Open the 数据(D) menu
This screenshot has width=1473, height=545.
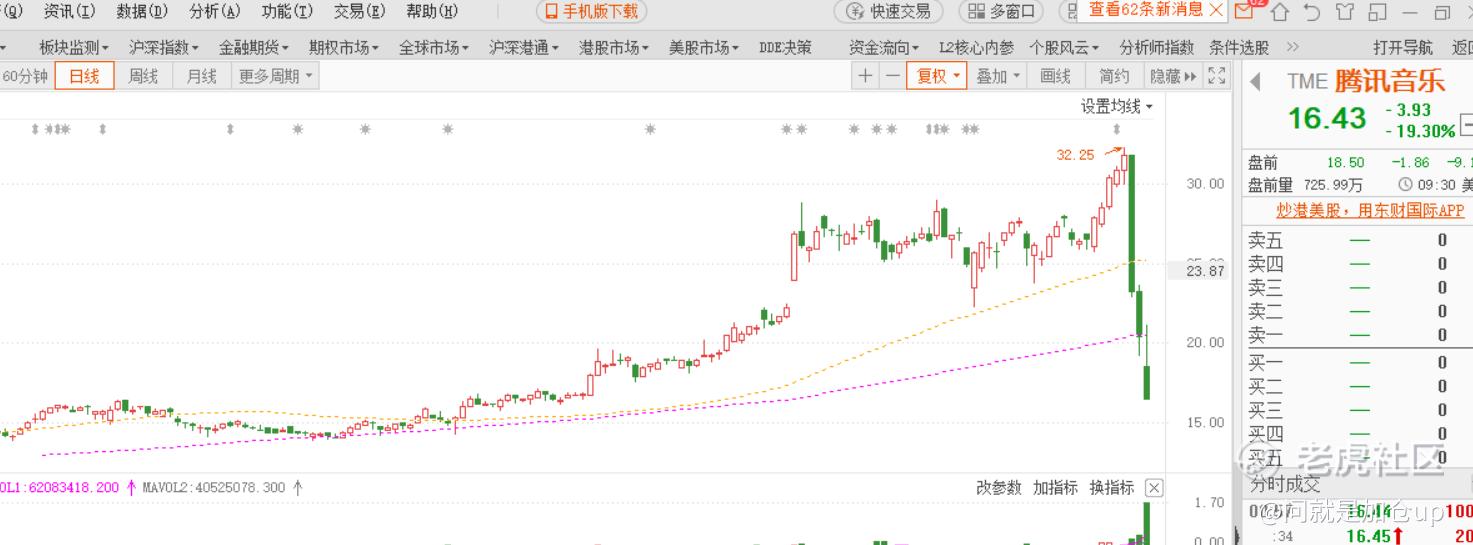(x=142, y=11)
